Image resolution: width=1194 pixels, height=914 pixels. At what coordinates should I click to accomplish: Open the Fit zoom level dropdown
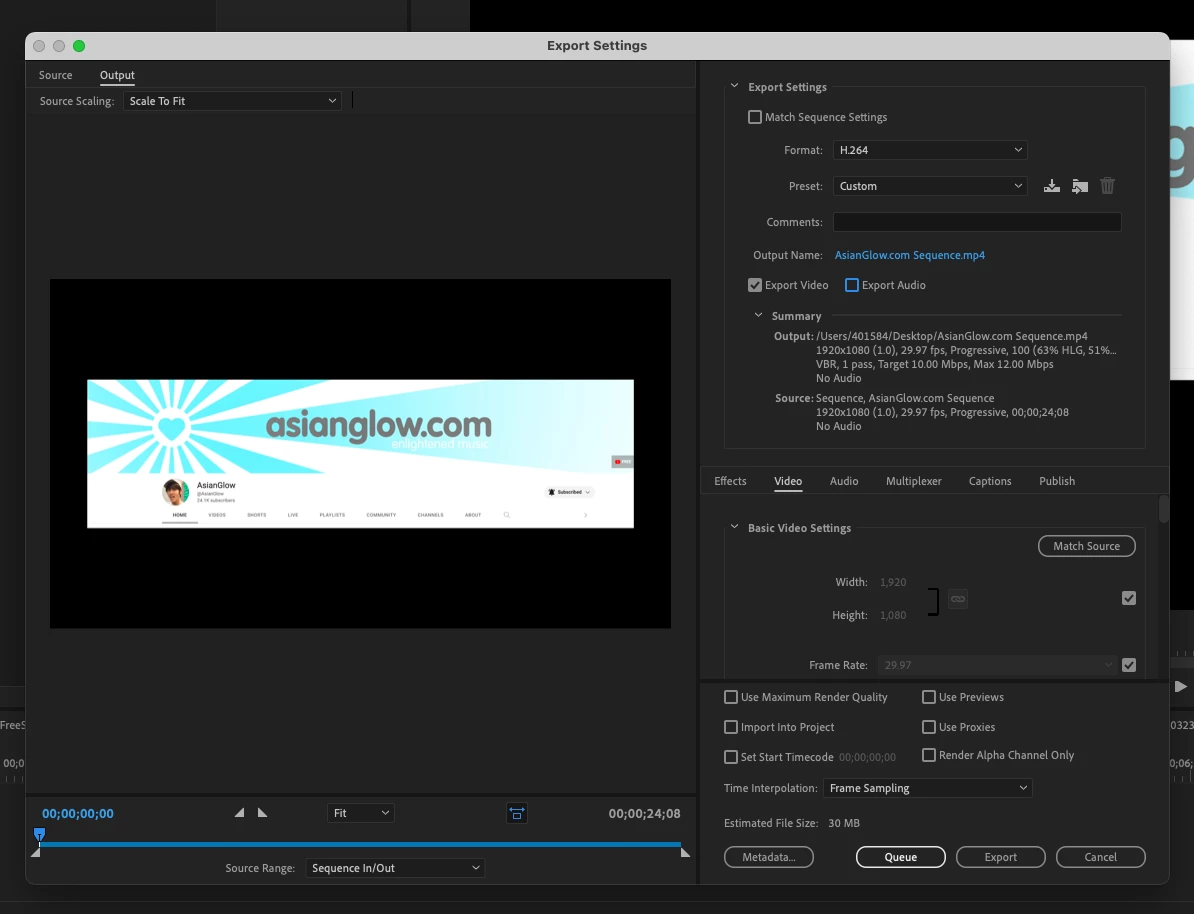(x=361, y=813)
